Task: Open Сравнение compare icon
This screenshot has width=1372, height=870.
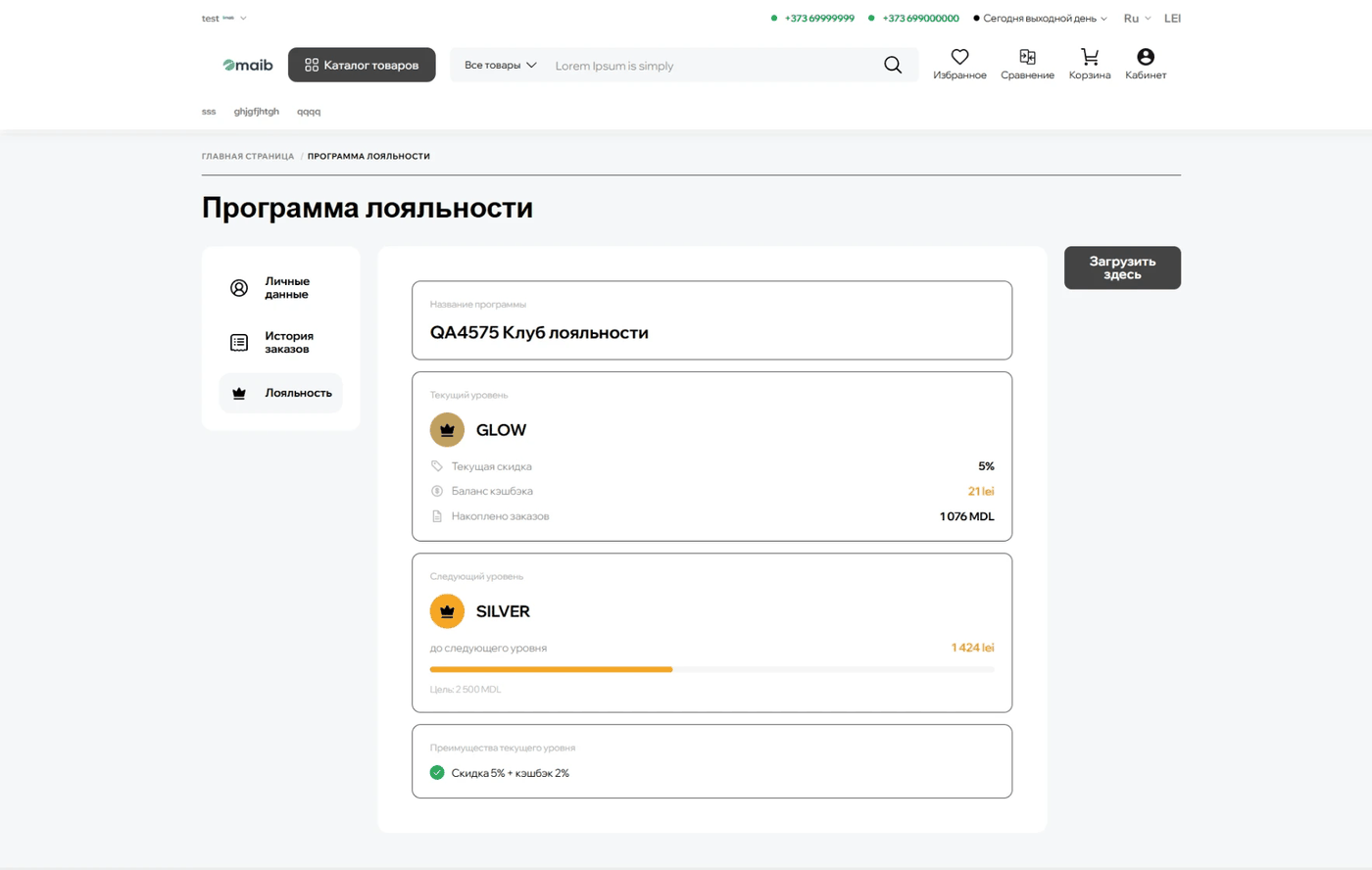Action: pos(1027,65)
